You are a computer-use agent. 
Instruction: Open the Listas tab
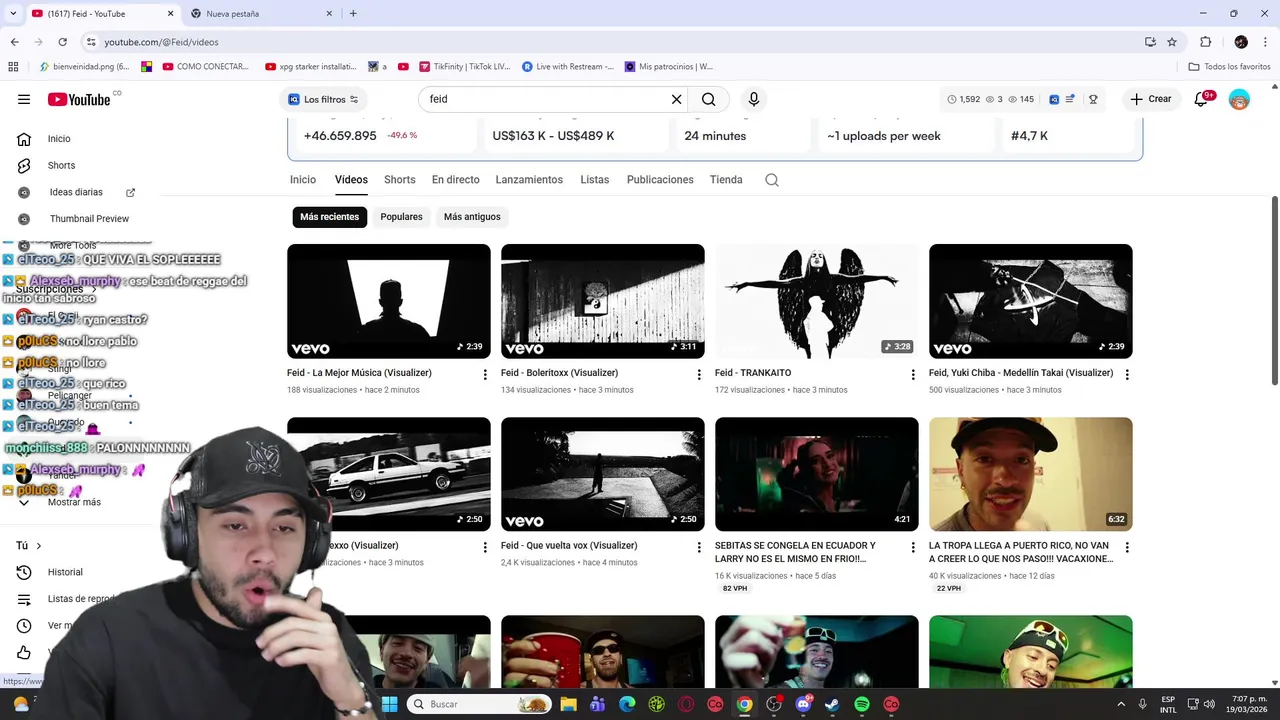[594, 180]
